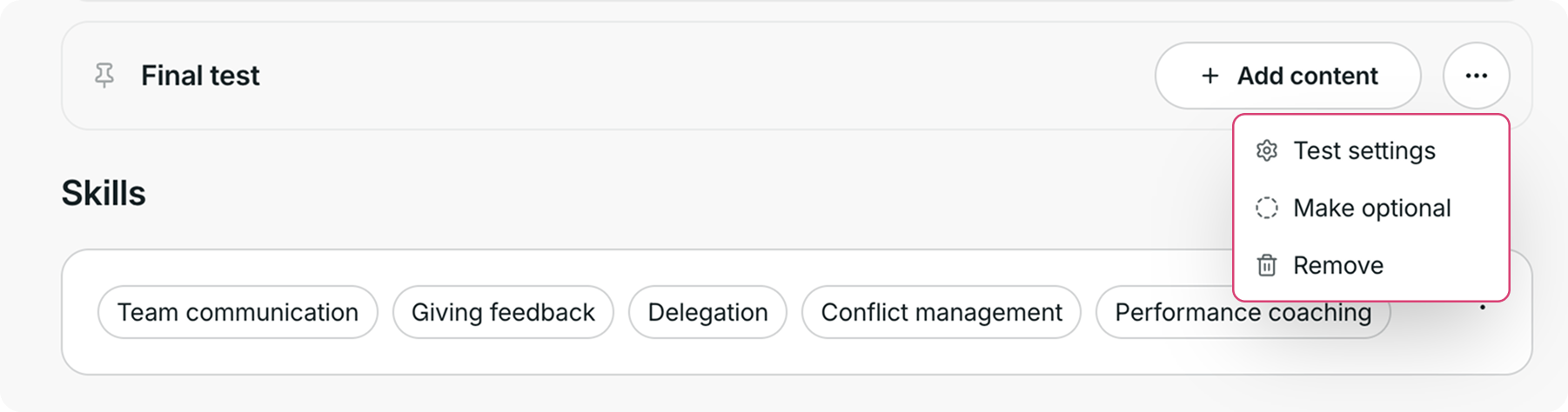Click the partially hidden dot in Skills box
1568x412 pixels.
1483,308
